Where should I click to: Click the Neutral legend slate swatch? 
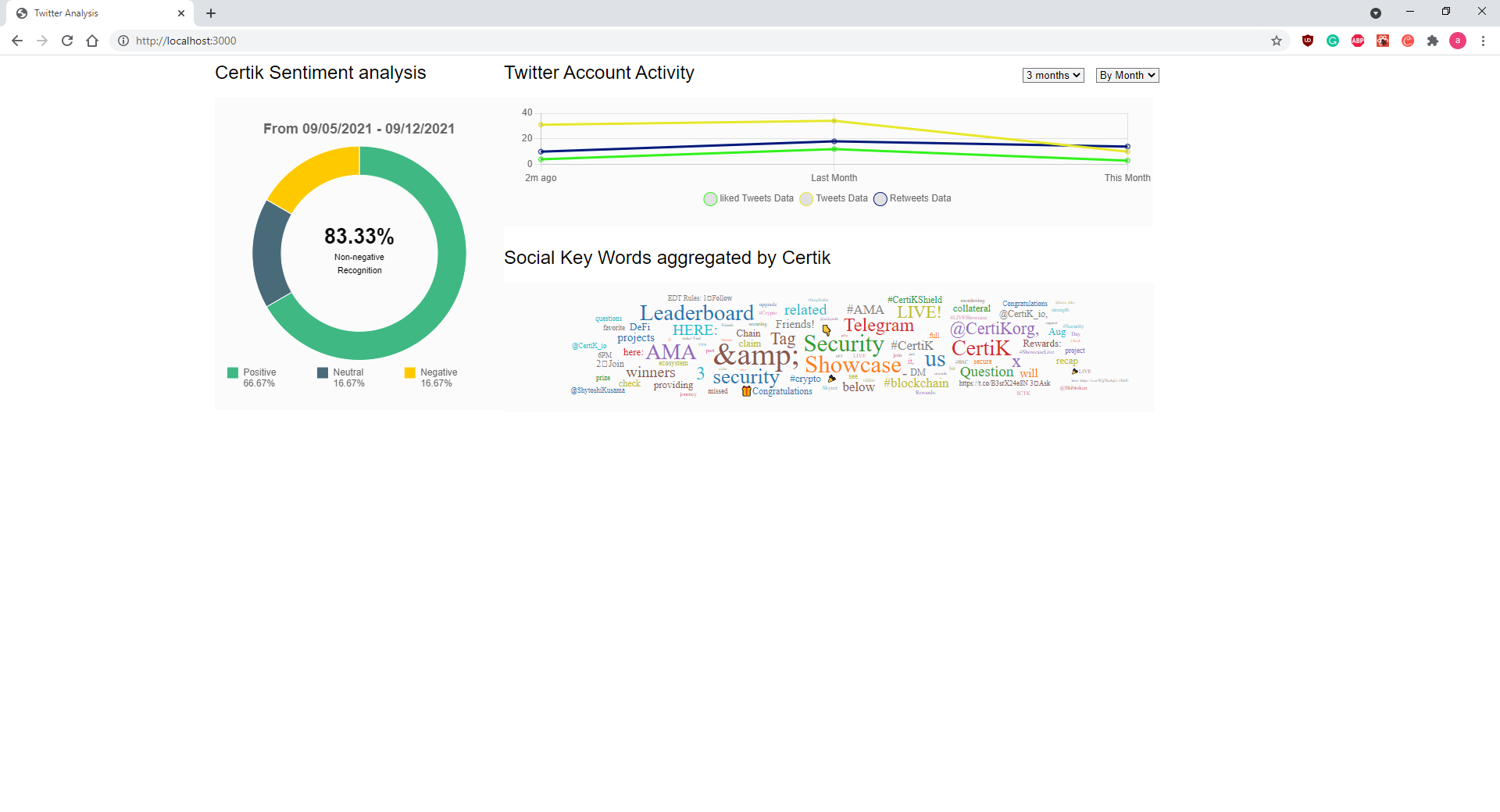323,372
